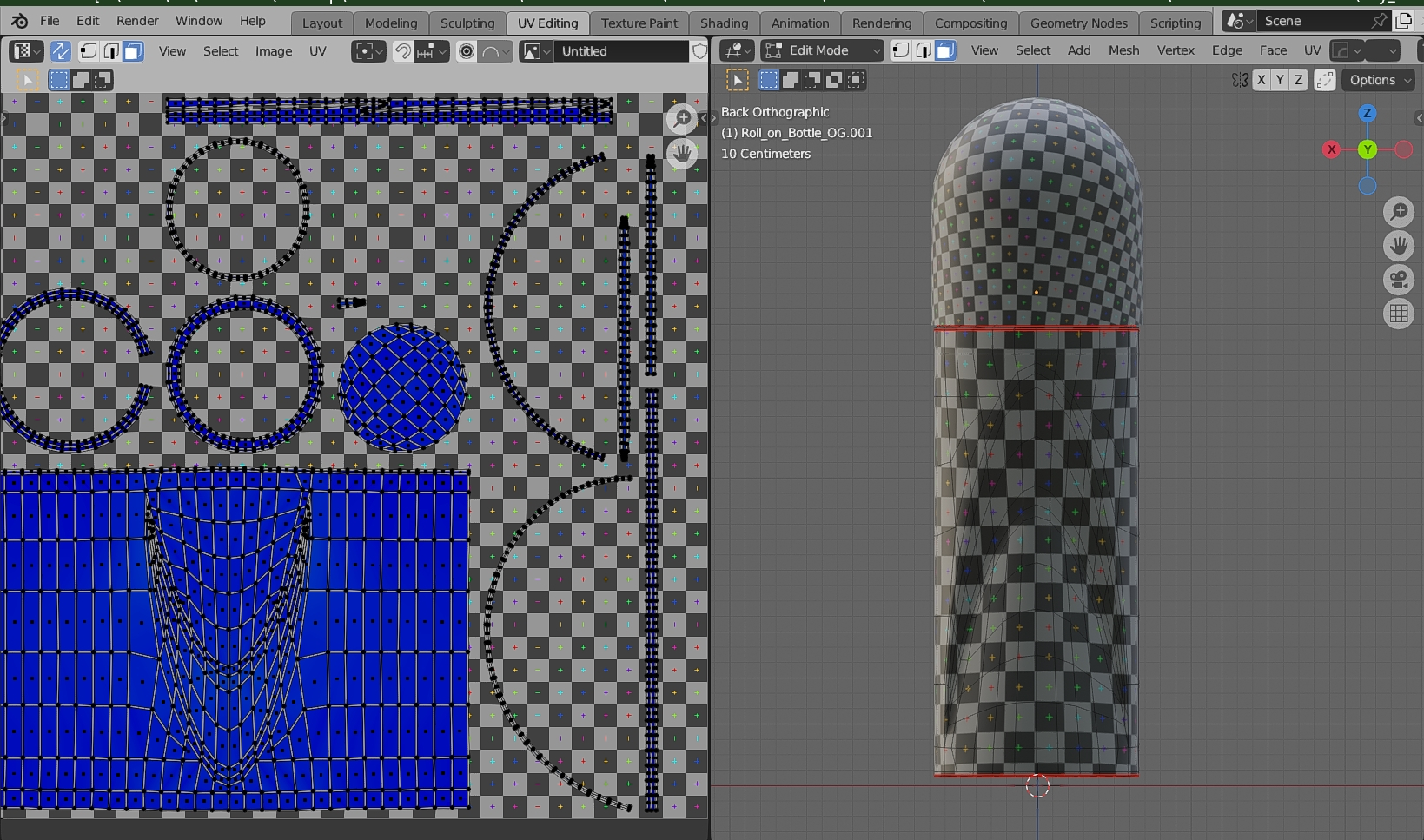Enable face select mode in UV editor
This screenshot has width=1424, height=840.
pos(133,51)
